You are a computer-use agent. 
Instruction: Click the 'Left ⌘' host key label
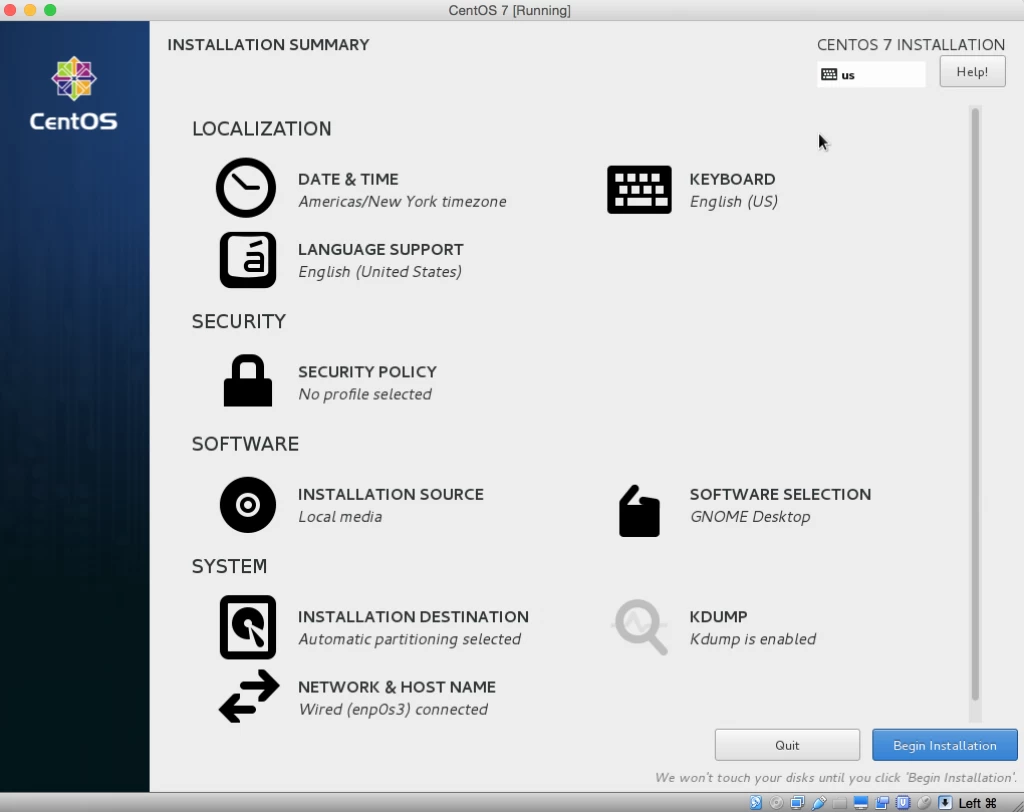[977, 803]
